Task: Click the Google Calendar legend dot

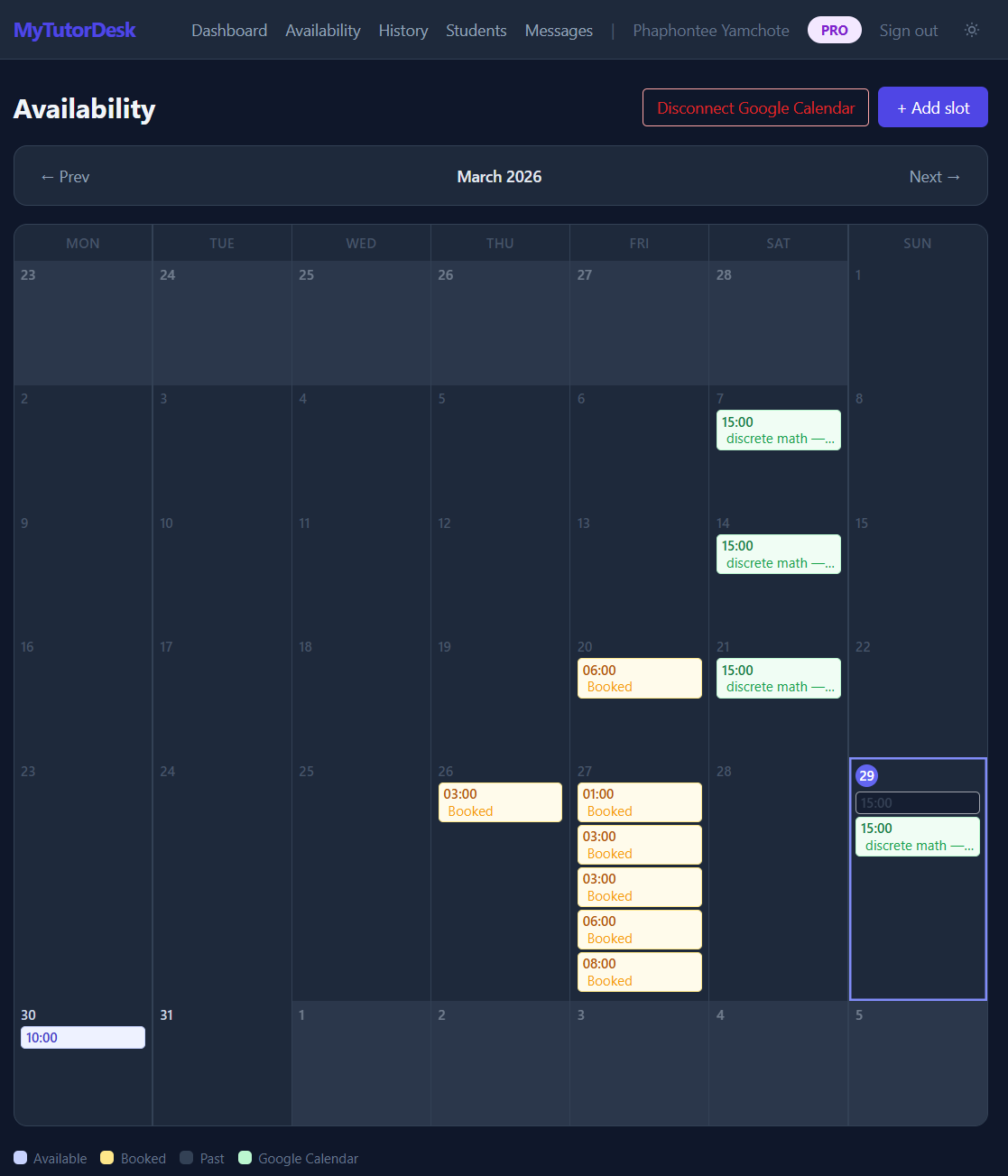Action: [245, 1158]
